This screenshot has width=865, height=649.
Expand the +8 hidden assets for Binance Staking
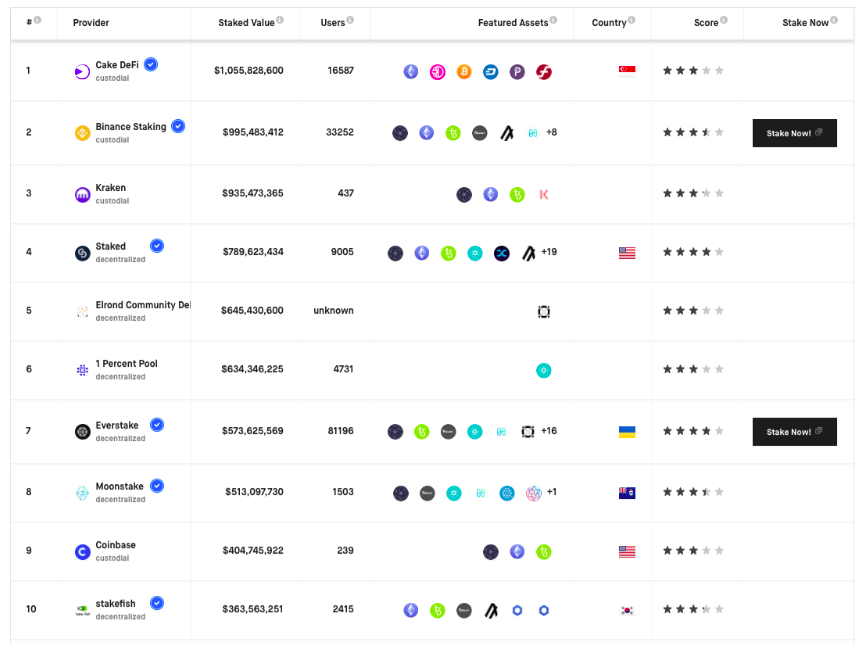(x=549, y=131)
